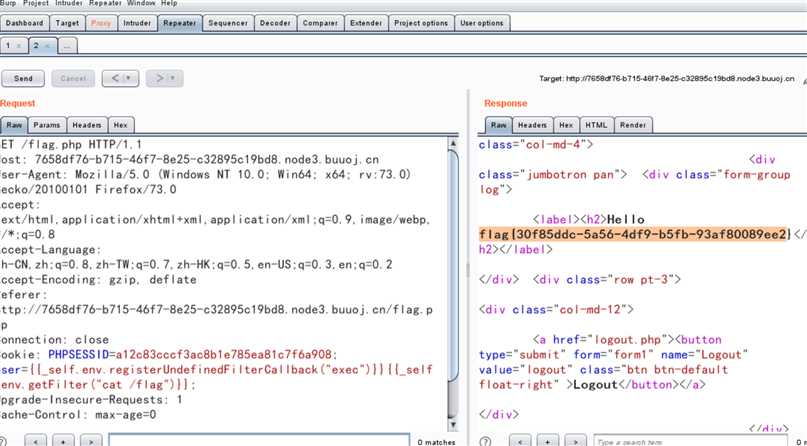807x446 pixels.
Task: Select the Raw tab in the Request panel
Action: [x=14, y=125]
